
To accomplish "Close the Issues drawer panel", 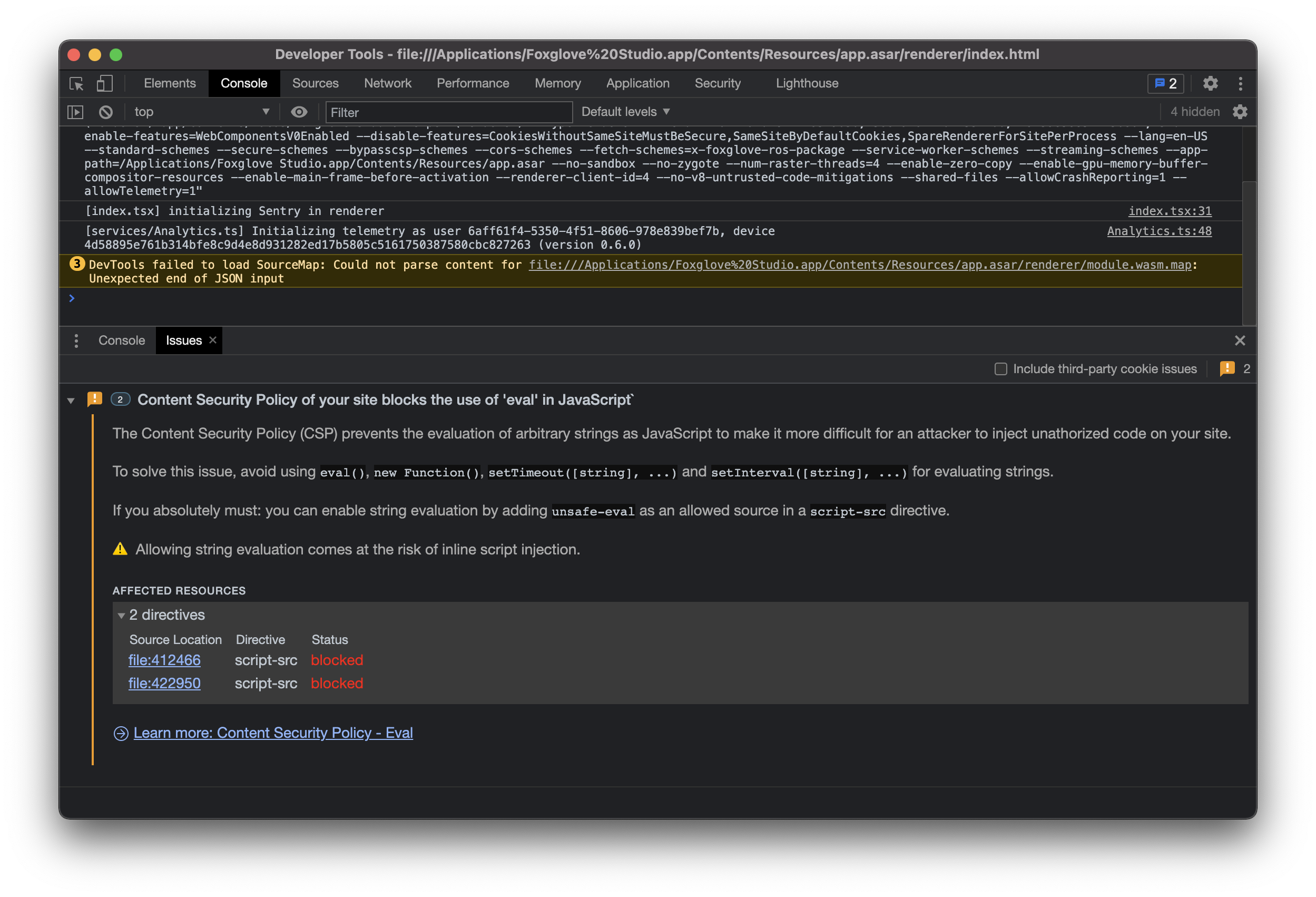I will (1240, 340).
